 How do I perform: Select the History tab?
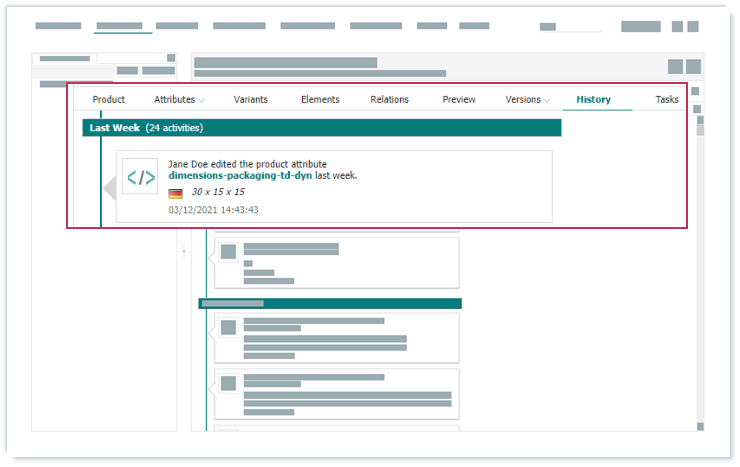click(593, 100)
